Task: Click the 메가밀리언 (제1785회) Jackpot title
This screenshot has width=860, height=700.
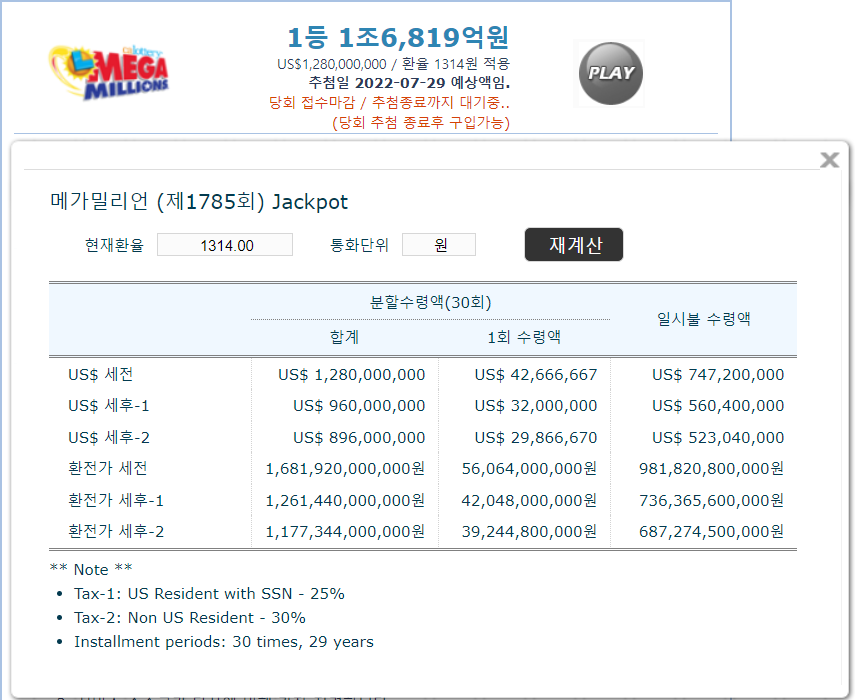Action: pyautogui.click(x=199, y=202)
